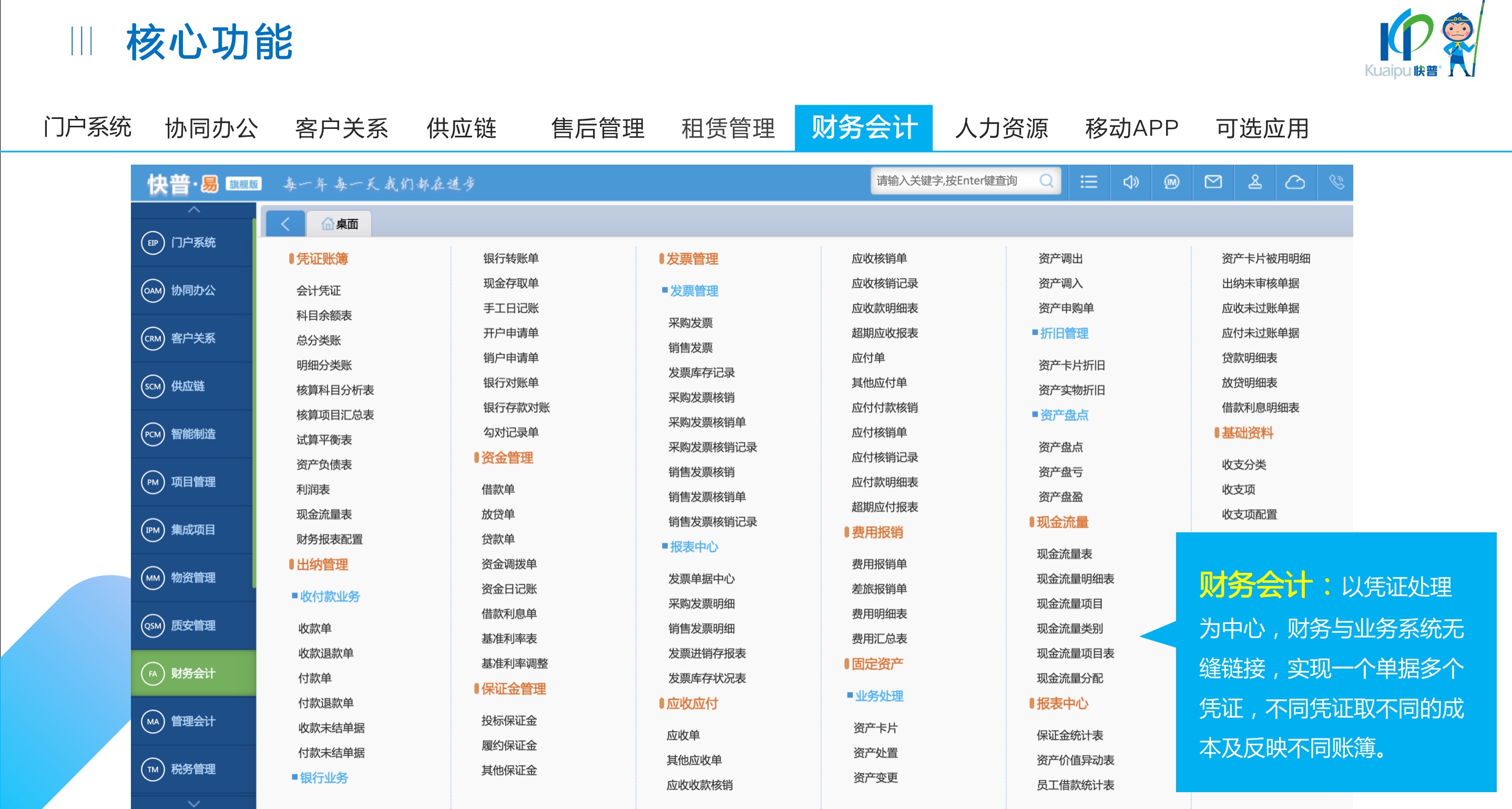Select 供应链 in top navigation
The height and width of the screenshot is (809, 1512).
point(462,128)
